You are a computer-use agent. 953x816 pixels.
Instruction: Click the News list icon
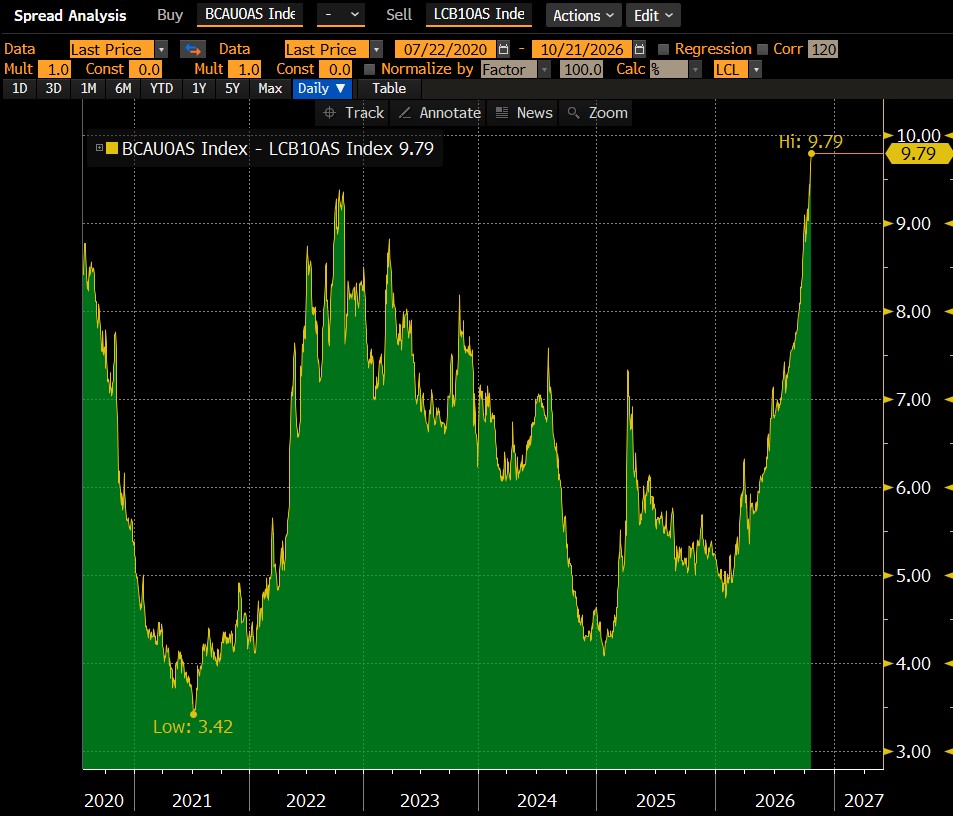(502, 112)
